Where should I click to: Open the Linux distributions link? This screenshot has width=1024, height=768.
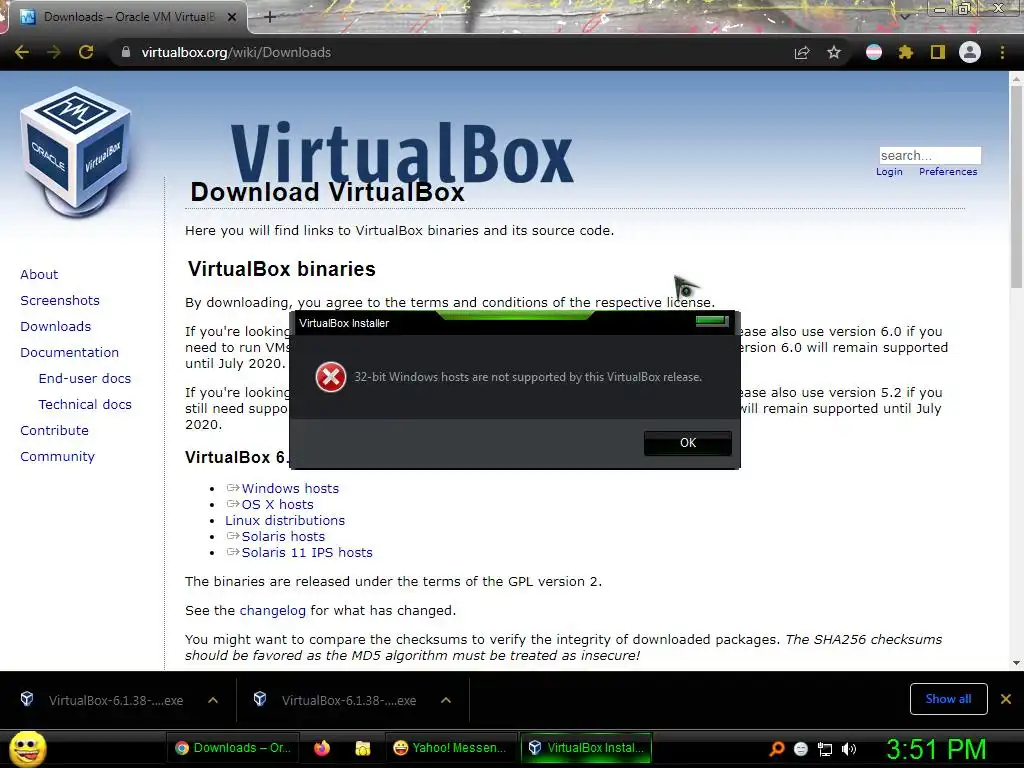(285, 520)
